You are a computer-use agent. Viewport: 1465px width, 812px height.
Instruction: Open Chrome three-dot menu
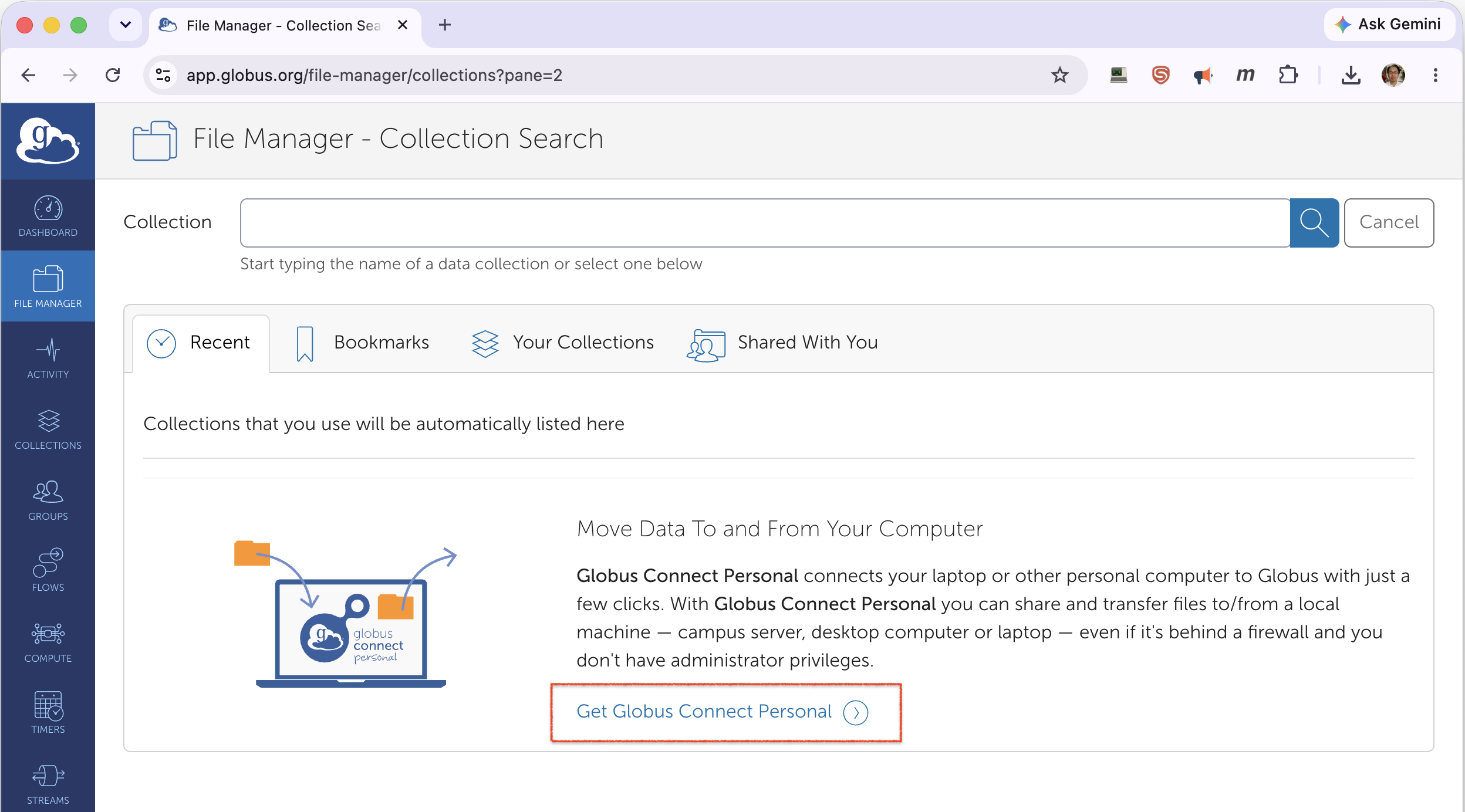[1436, 75]
